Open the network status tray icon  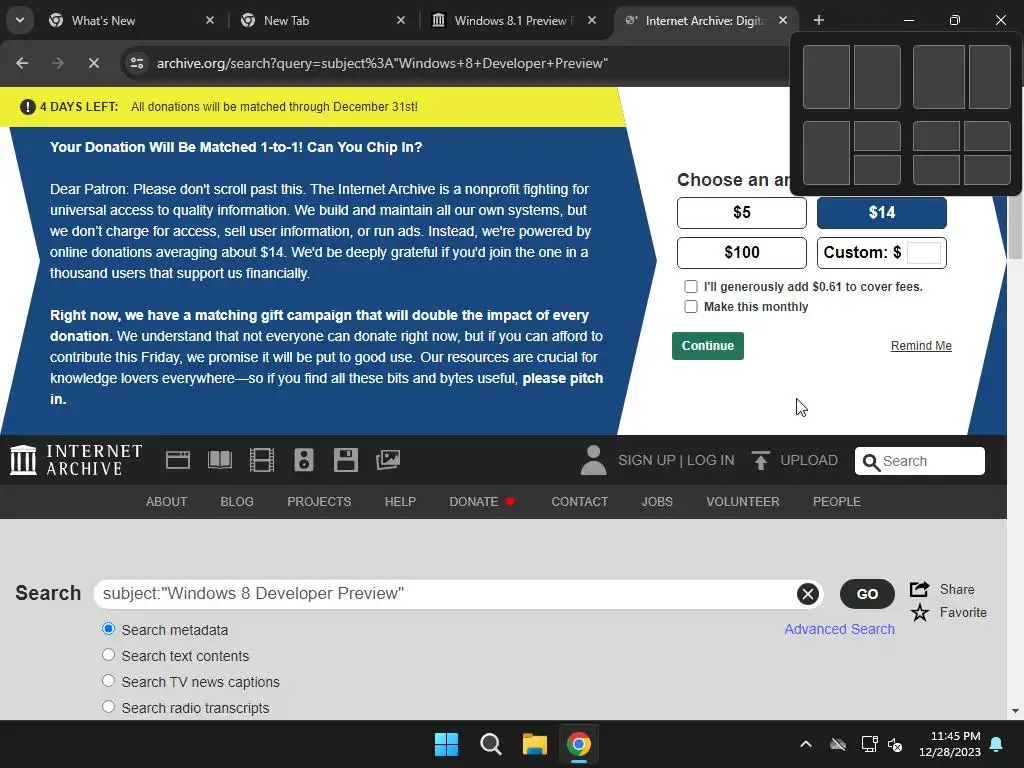click(x=869, y=744)
